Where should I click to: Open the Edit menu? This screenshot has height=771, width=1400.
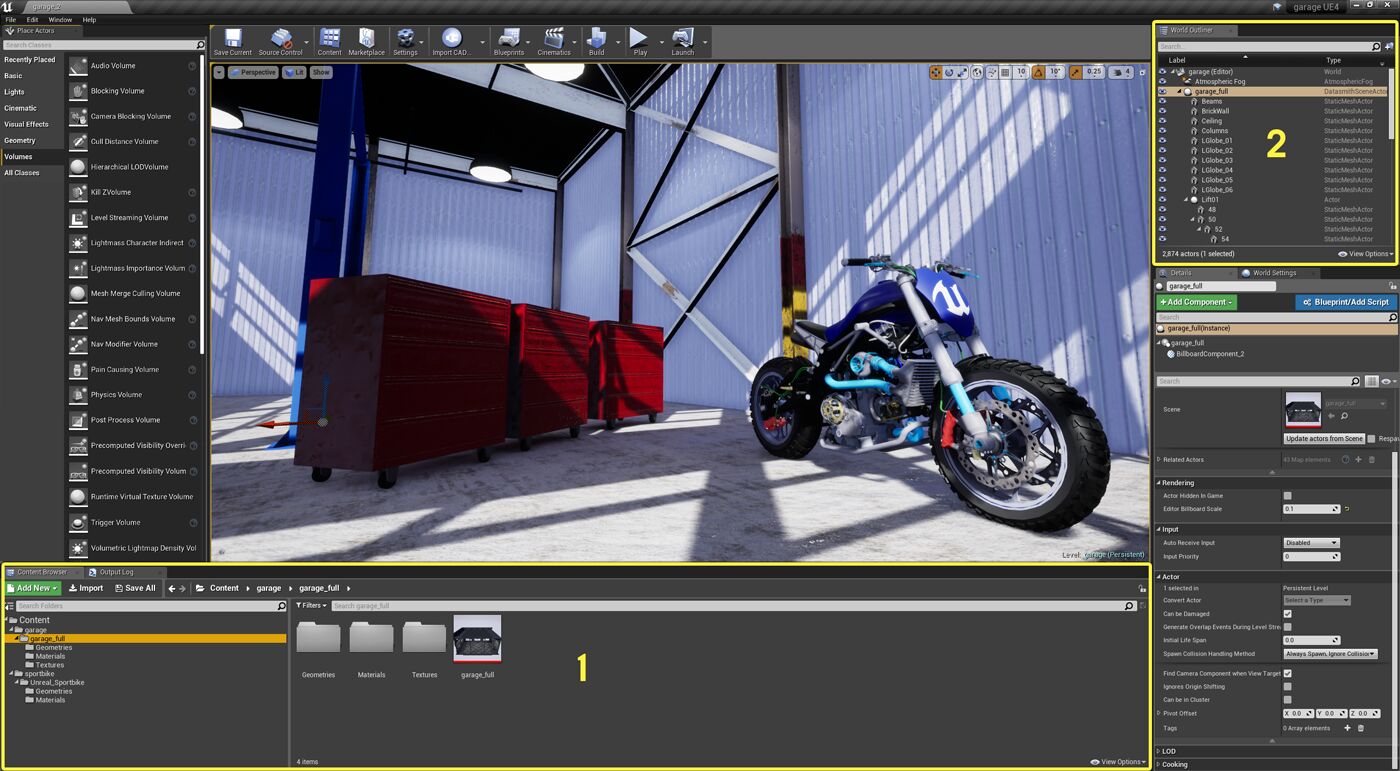click(x=33, y=19)
